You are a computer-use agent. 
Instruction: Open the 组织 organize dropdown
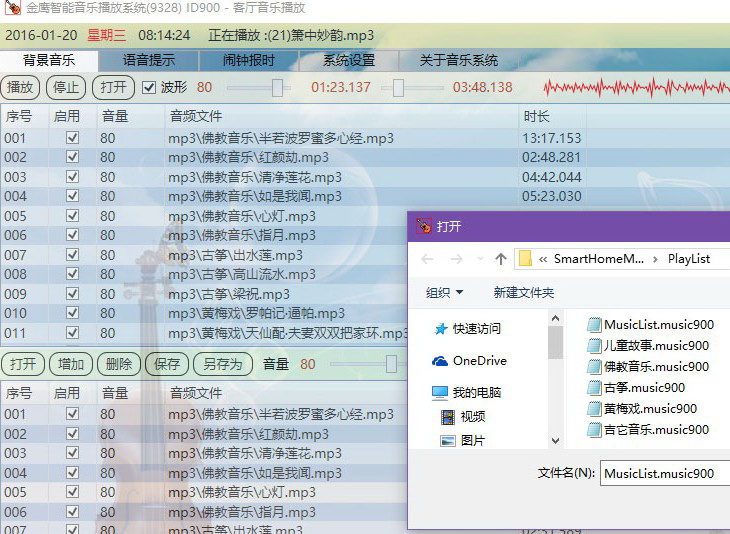pyautogui.click(x=444, y=292)
